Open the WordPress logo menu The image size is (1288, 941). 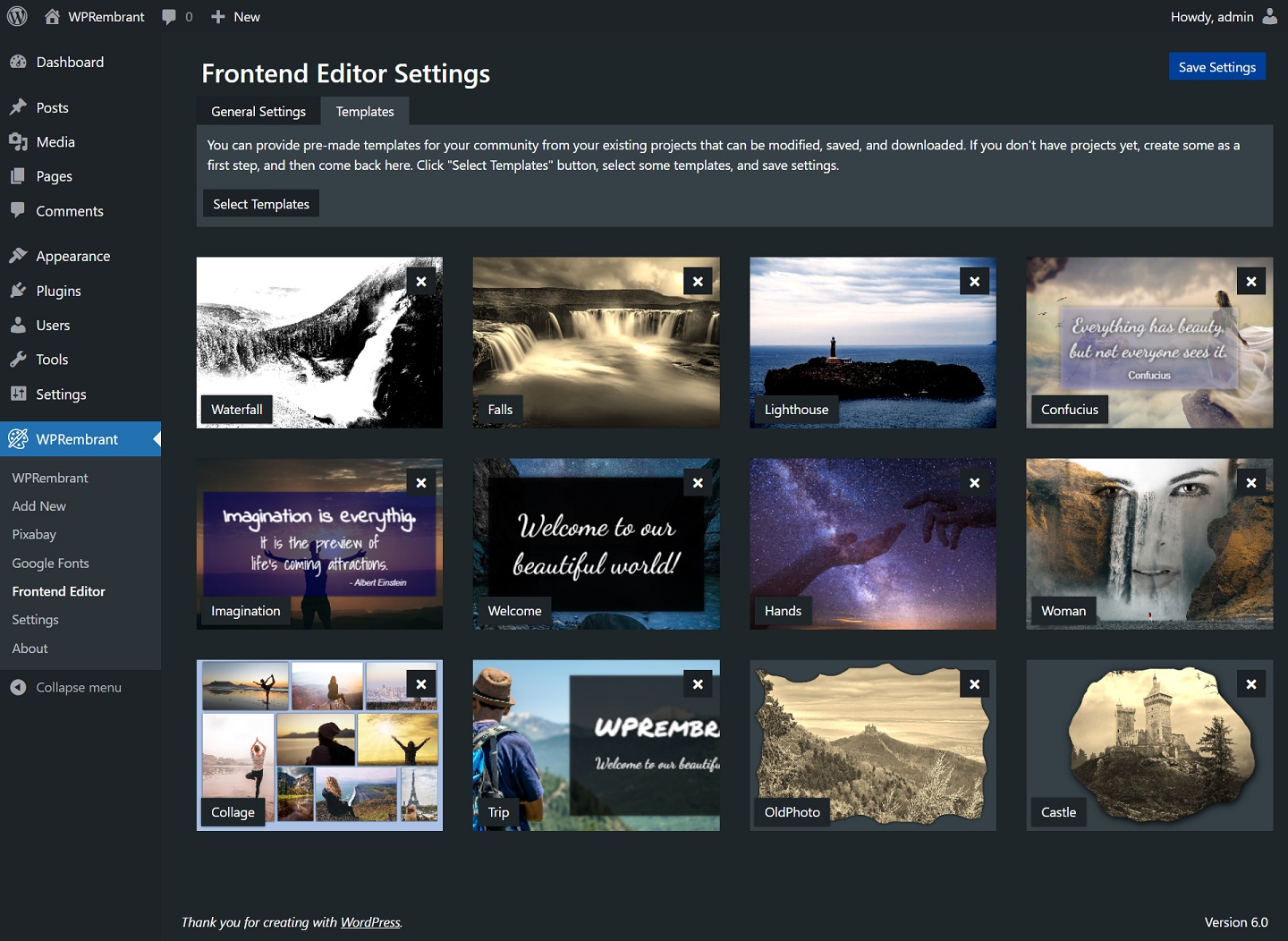click(17, 17)
